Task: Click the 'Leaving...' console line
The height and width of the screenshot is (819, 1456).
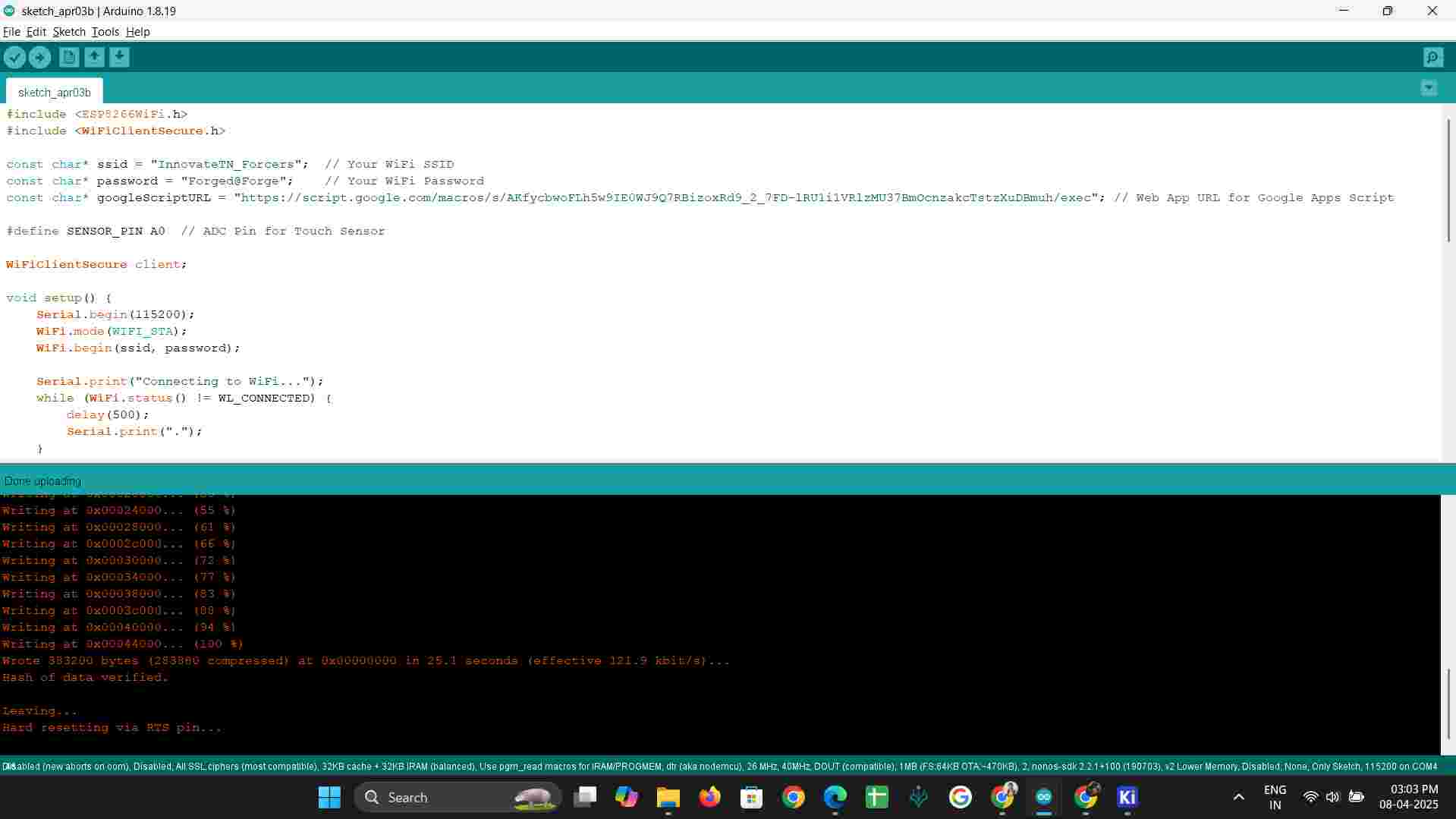Action: [x=39, y=710]
